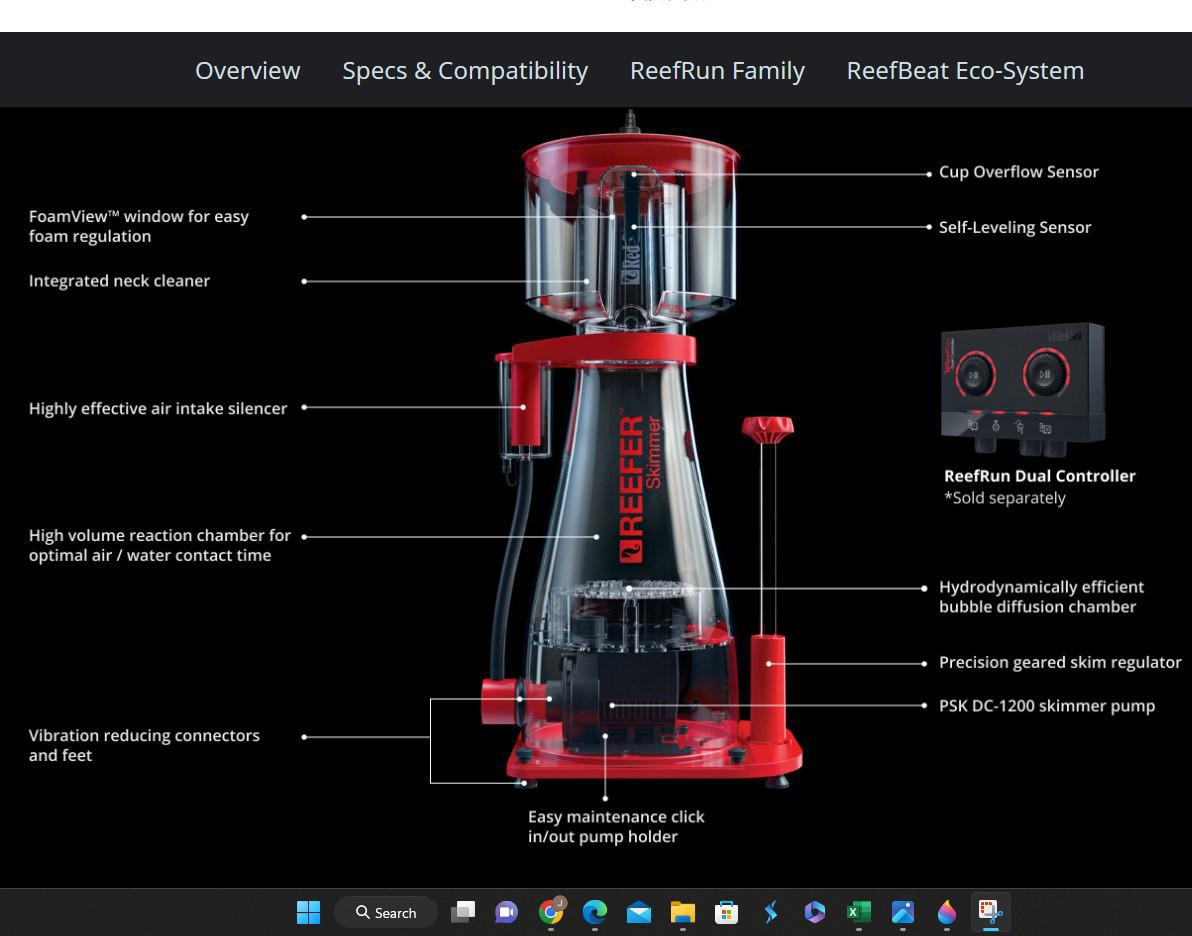The image size is (1192, 936).
Task: Switch to Google Chrome in the taskbar
Action: coord(551,912)
